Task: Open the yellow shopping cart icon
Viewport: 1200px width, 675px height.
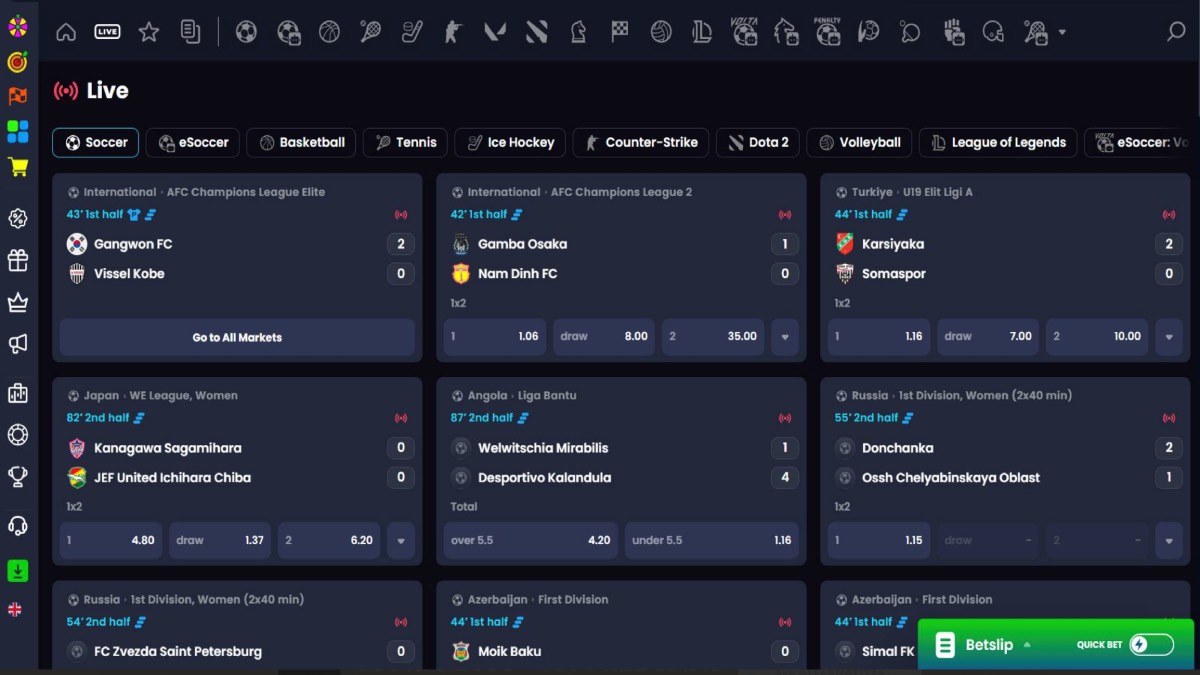Action: pyautogui.click(x=17, y=167)
